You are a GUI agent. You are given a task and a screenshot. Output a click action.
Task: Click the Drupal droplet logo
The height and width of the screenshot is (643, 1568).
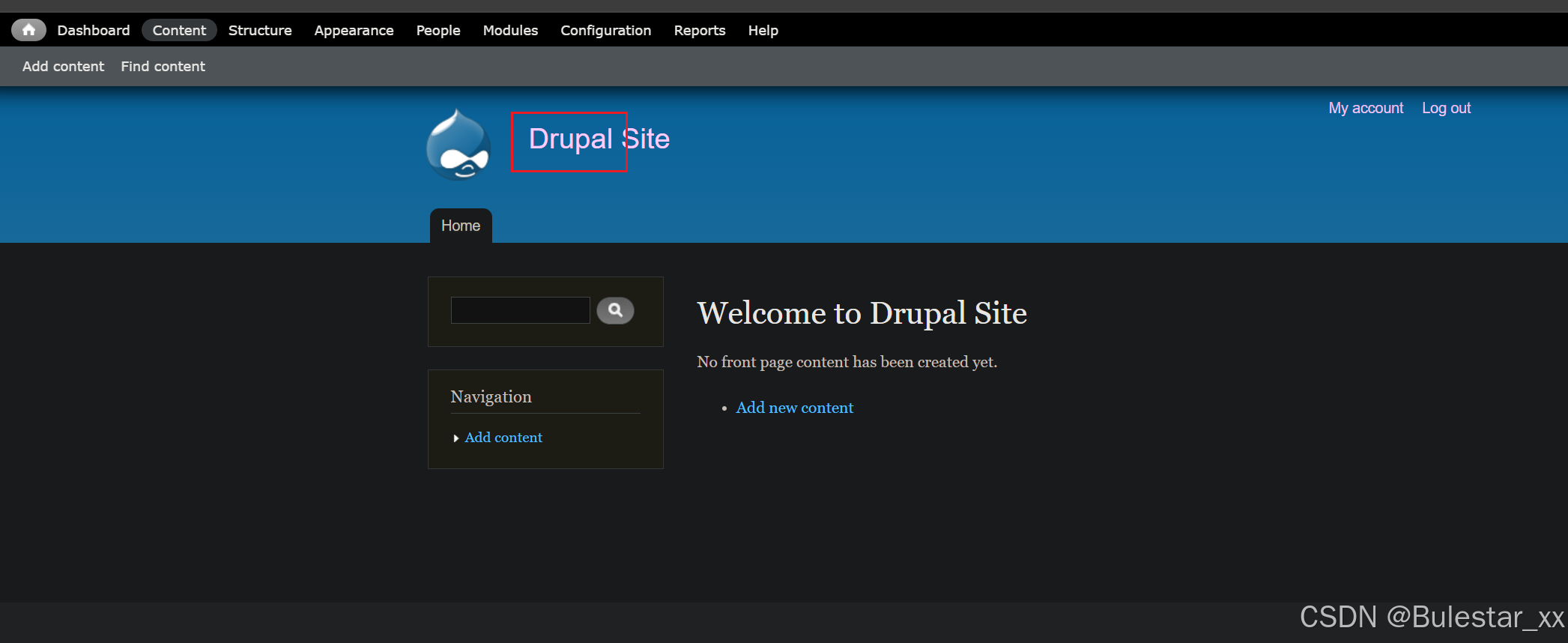coord(458,145)
